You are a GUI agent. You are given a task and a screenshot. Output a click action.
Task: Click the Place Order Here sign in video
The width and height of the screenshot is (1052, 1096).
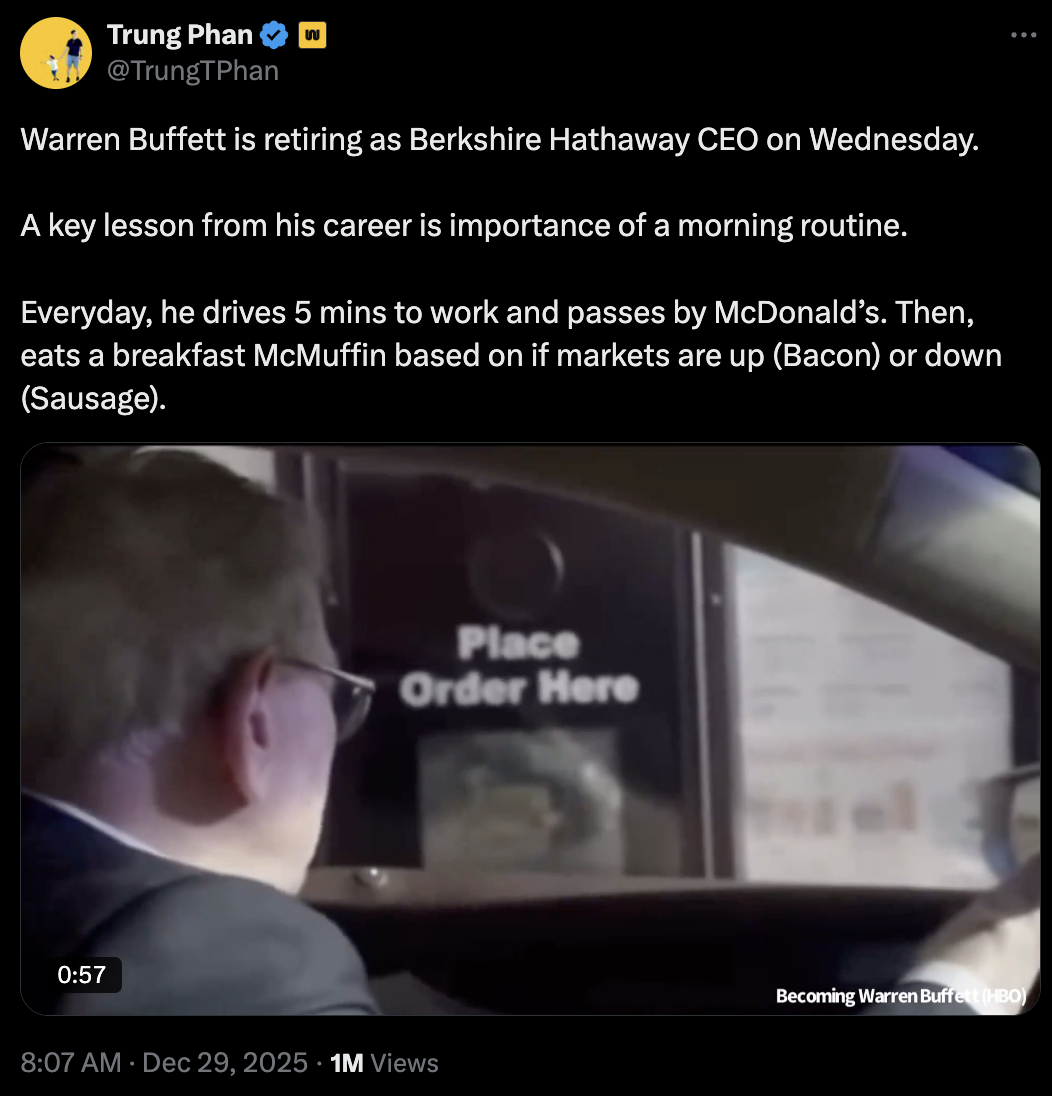(x=519, y=665)
